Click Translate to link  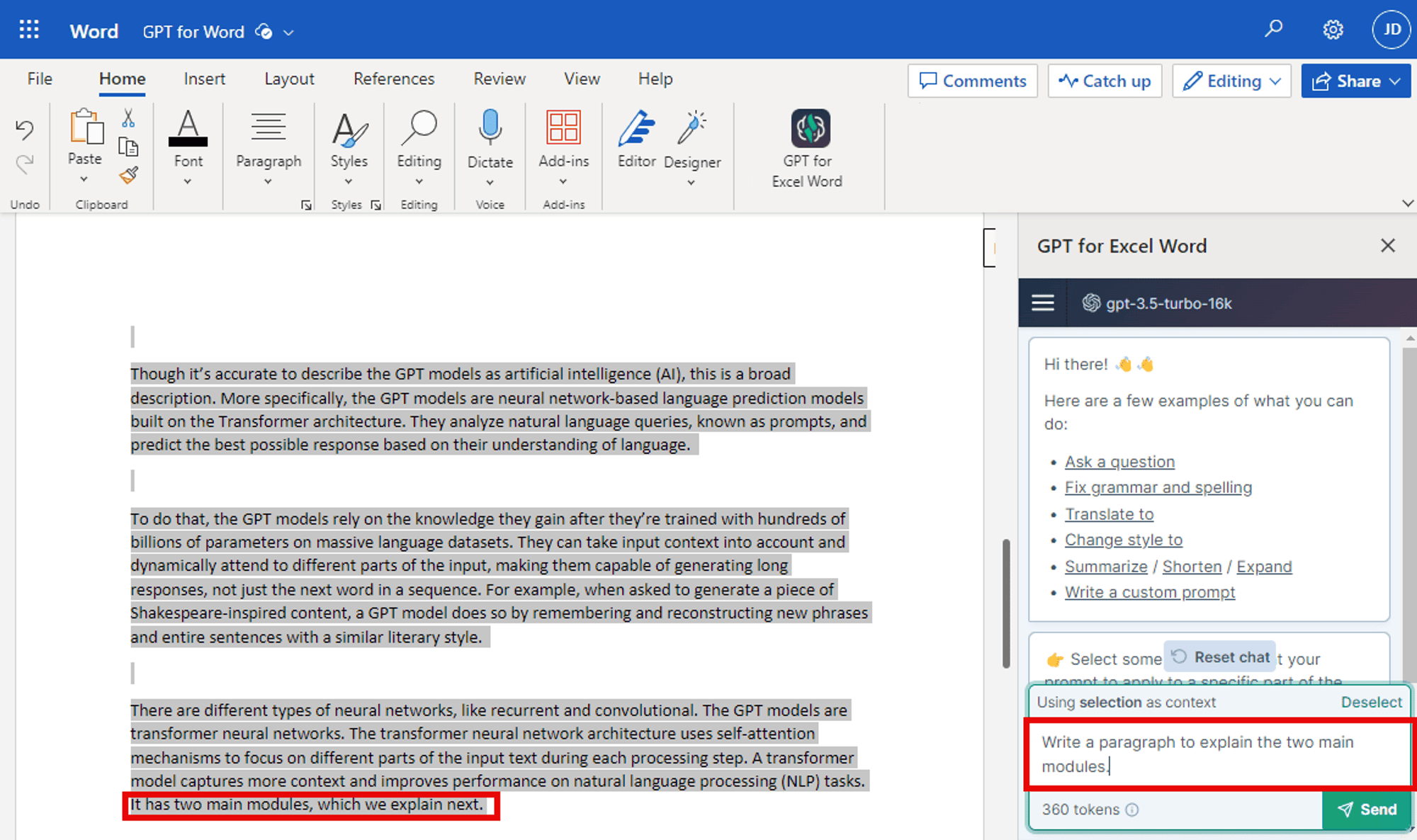[1109, 514]
